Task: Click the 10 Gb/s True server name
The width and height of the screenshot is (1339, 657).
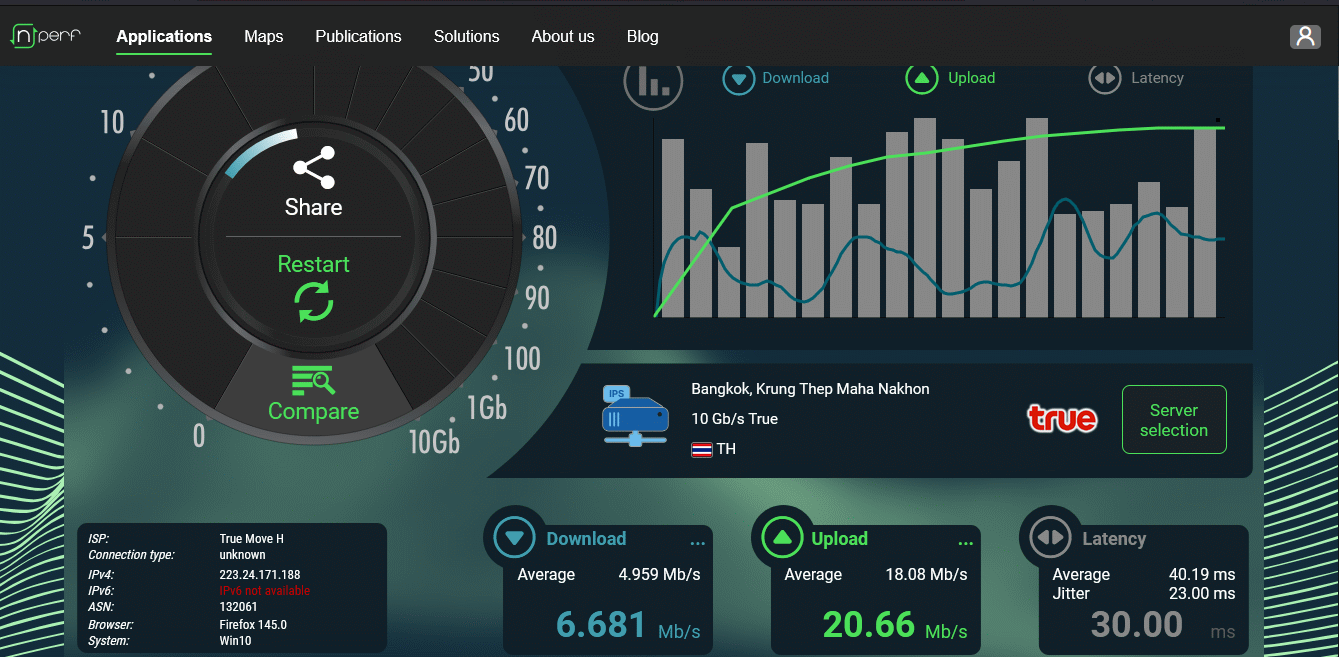Action: [x=734, y=419]
